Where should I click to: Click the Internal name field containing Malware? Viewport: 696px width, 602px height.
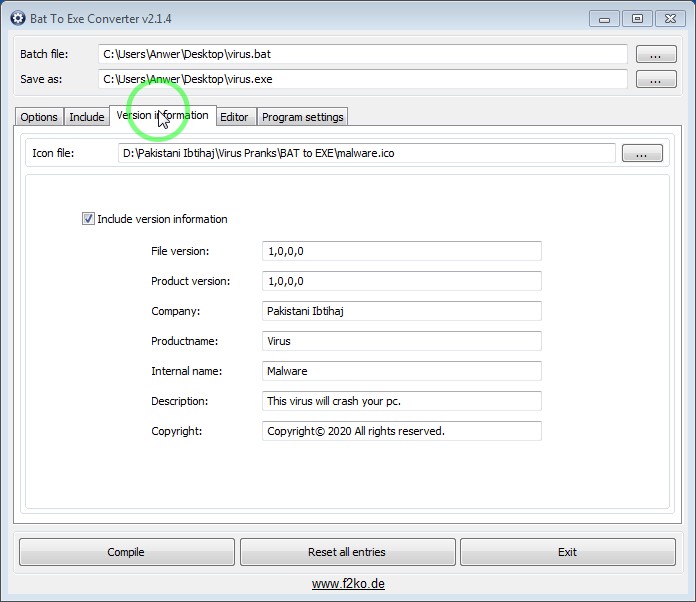(402, 371)
